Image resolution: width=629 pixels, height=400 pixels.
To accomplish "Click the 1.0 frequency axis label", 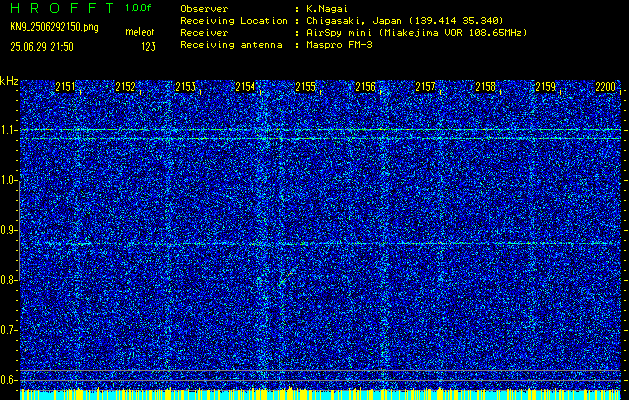I will click(x=8, y=181).
